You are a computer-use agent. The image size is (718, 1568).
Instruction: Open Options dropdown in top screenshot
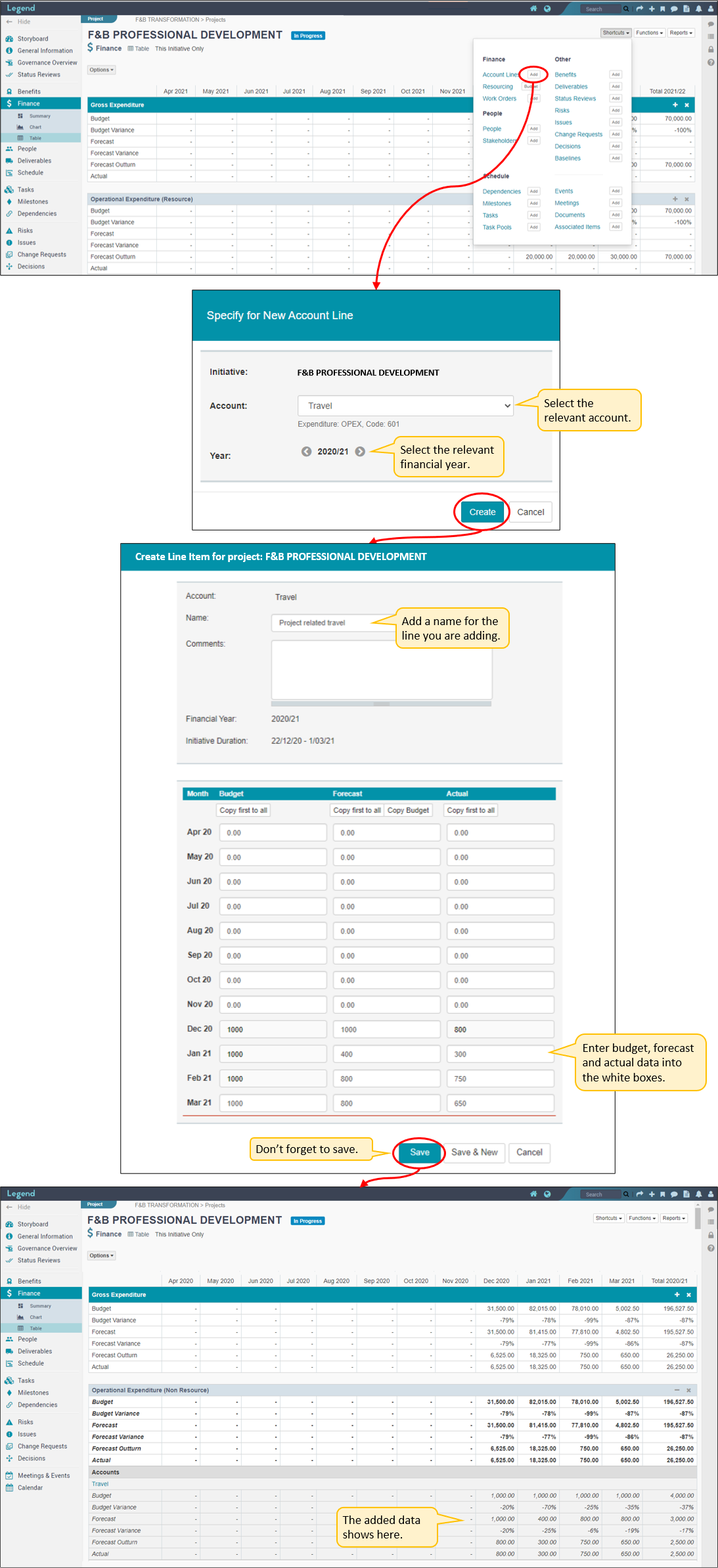(x=101, y=70)
